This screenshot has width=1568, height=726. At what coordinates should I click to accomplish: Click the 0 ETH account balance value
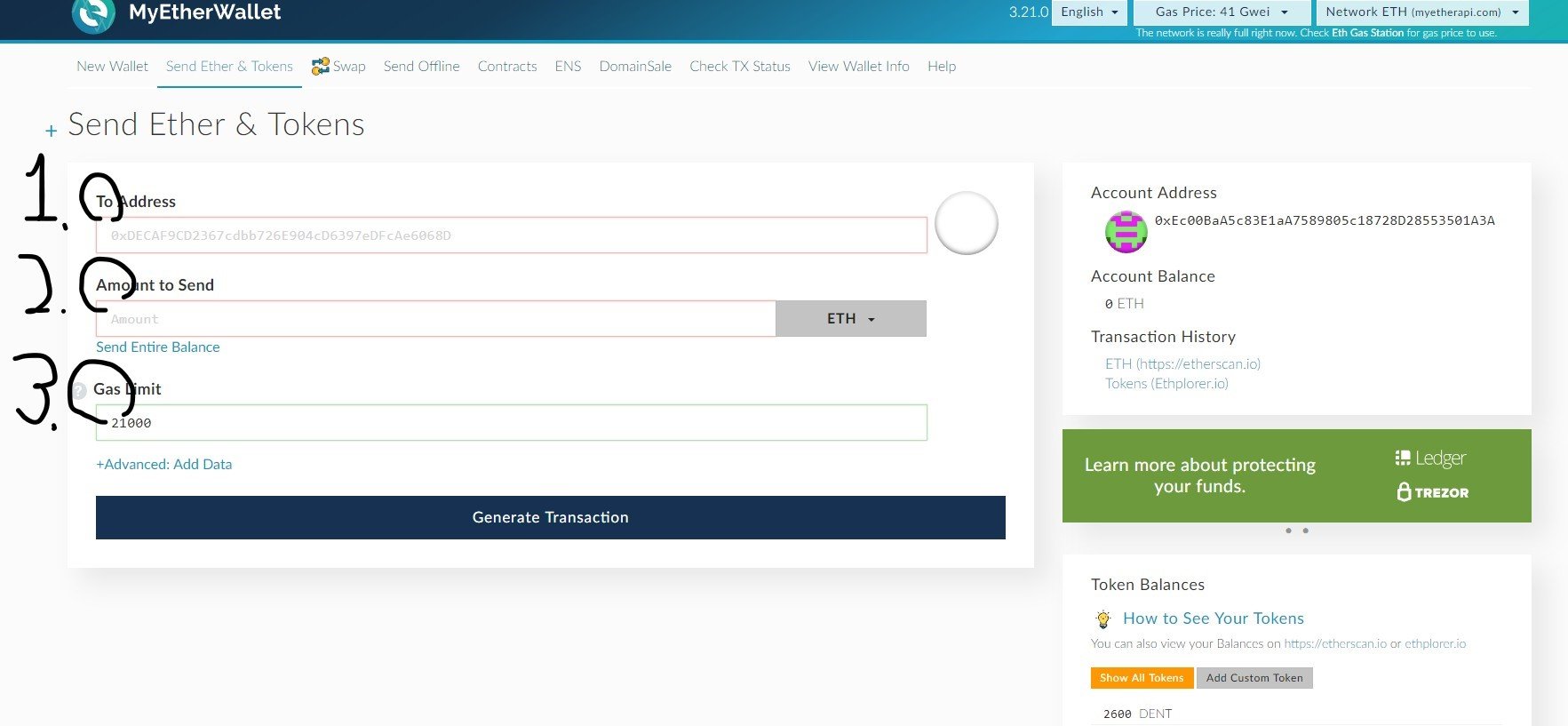point(1124,304)
